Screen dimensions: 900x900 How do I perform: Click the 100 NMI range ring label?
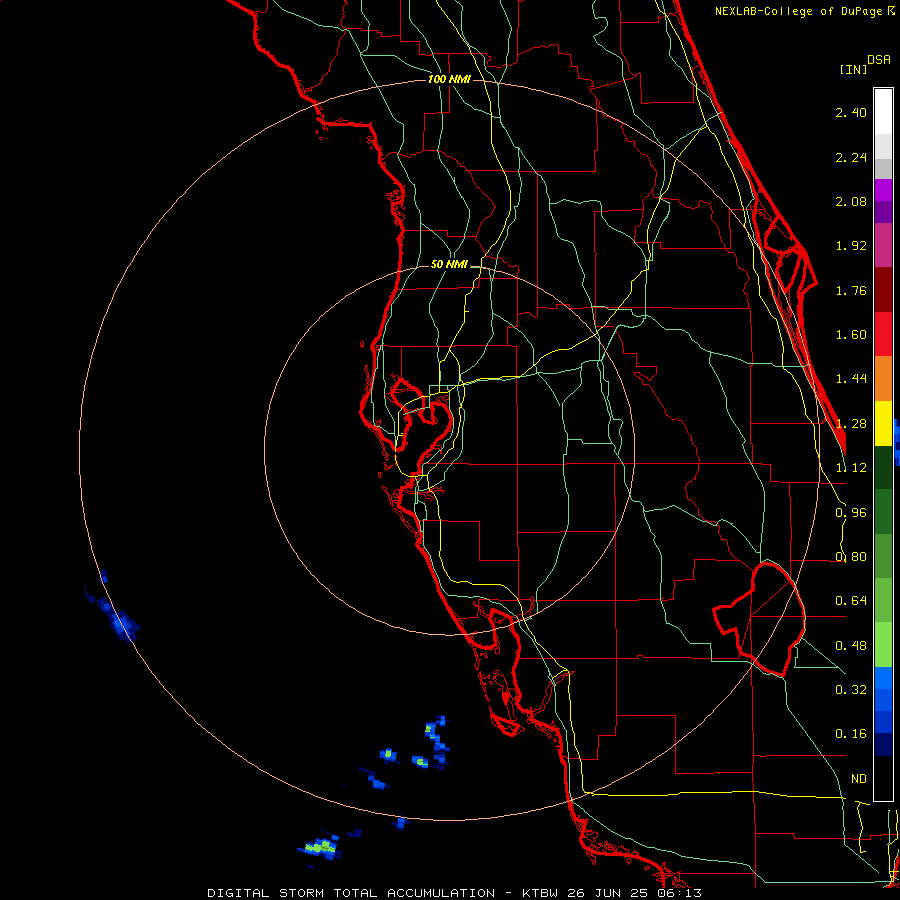pos(449,79)
